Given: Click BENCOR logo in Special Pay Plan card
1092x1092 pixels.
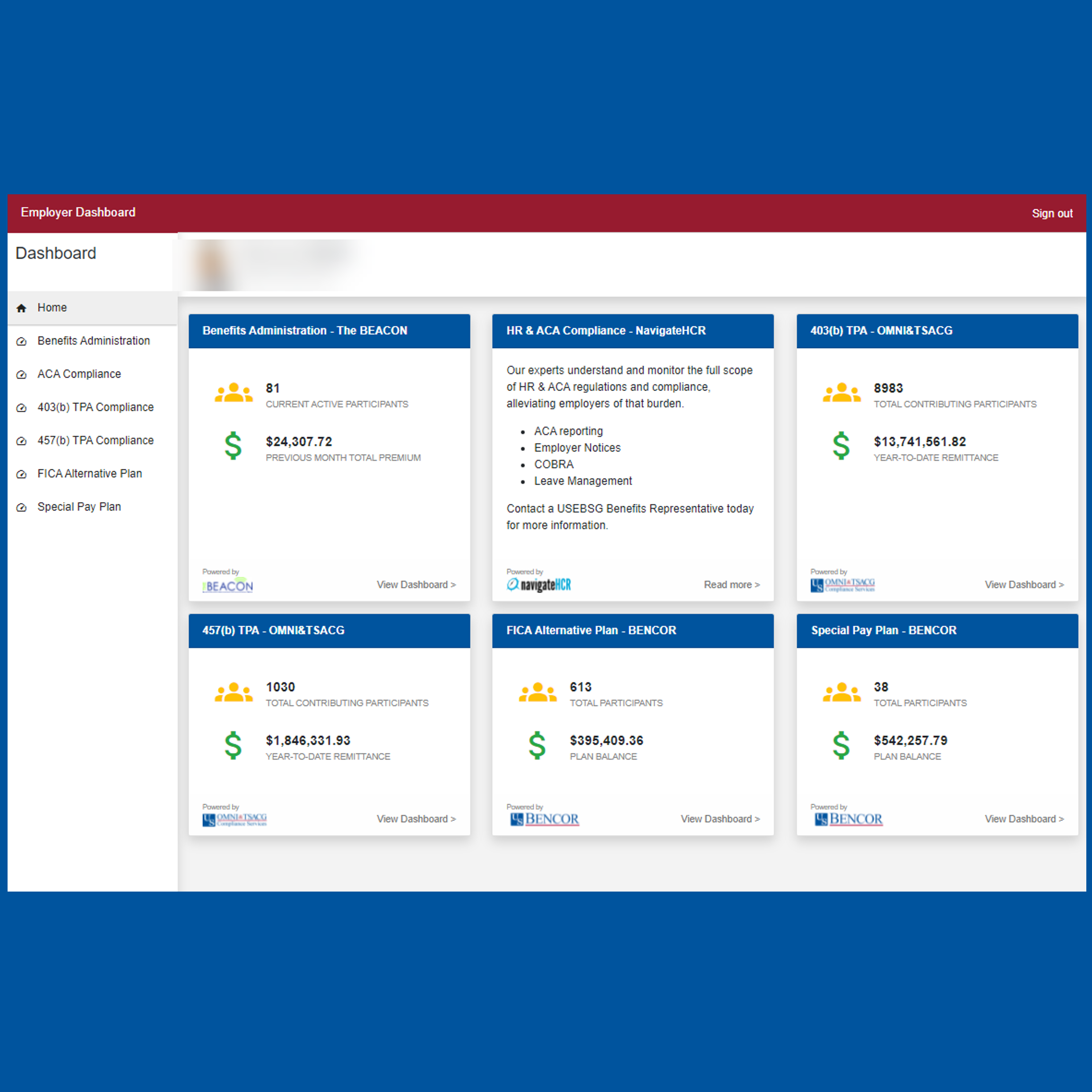Looking at the screenshot, I should pos(849,819).
